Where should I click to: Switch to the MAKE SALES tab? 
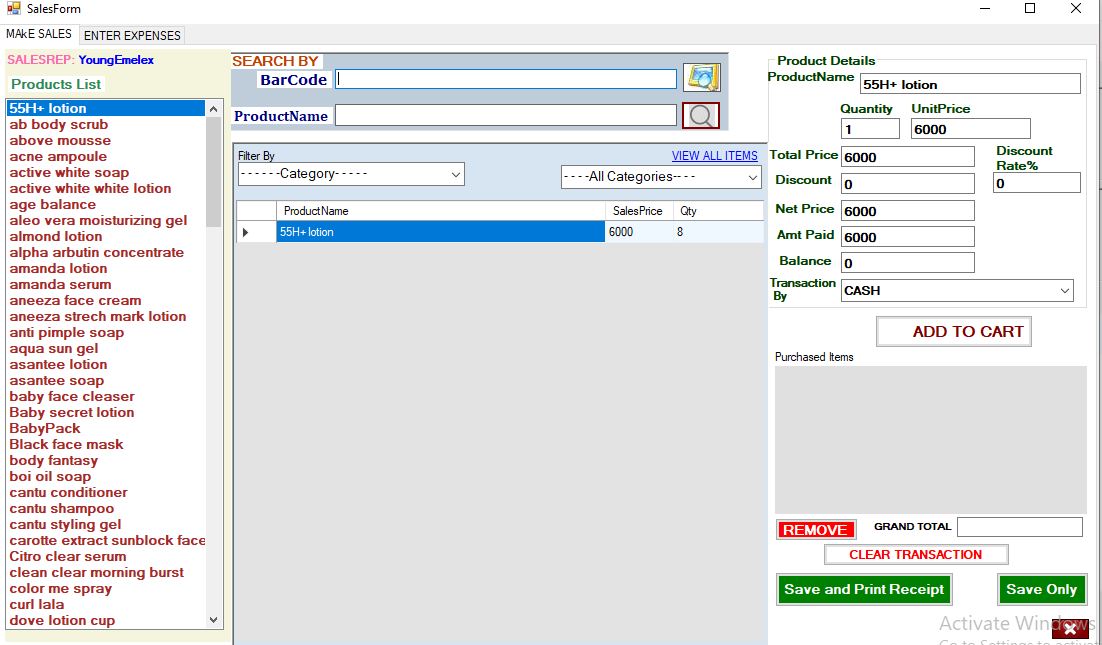pyautogui.click(x=40, y=33)
